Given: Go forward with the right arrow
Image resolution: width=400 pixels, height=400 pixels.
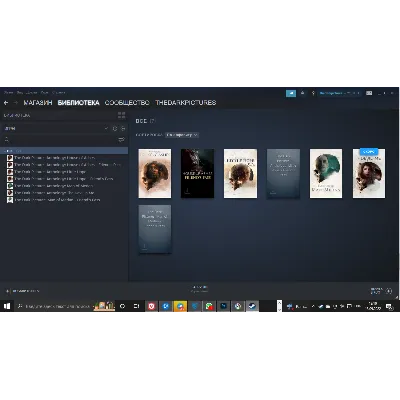Looking at the screenshot, I should coord(16,103).
